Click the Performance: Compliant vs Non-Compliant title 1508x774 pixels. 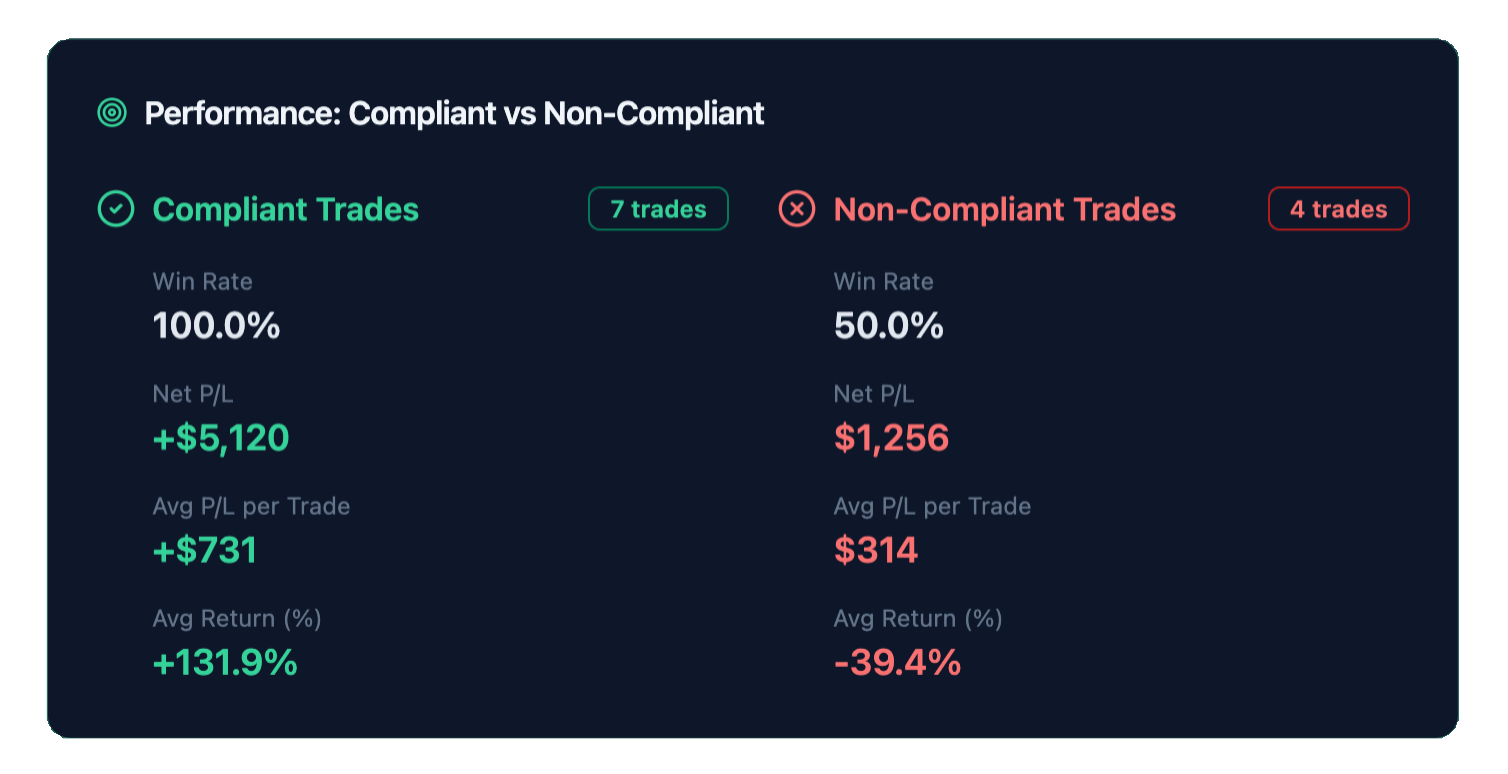tap(455, 113)
